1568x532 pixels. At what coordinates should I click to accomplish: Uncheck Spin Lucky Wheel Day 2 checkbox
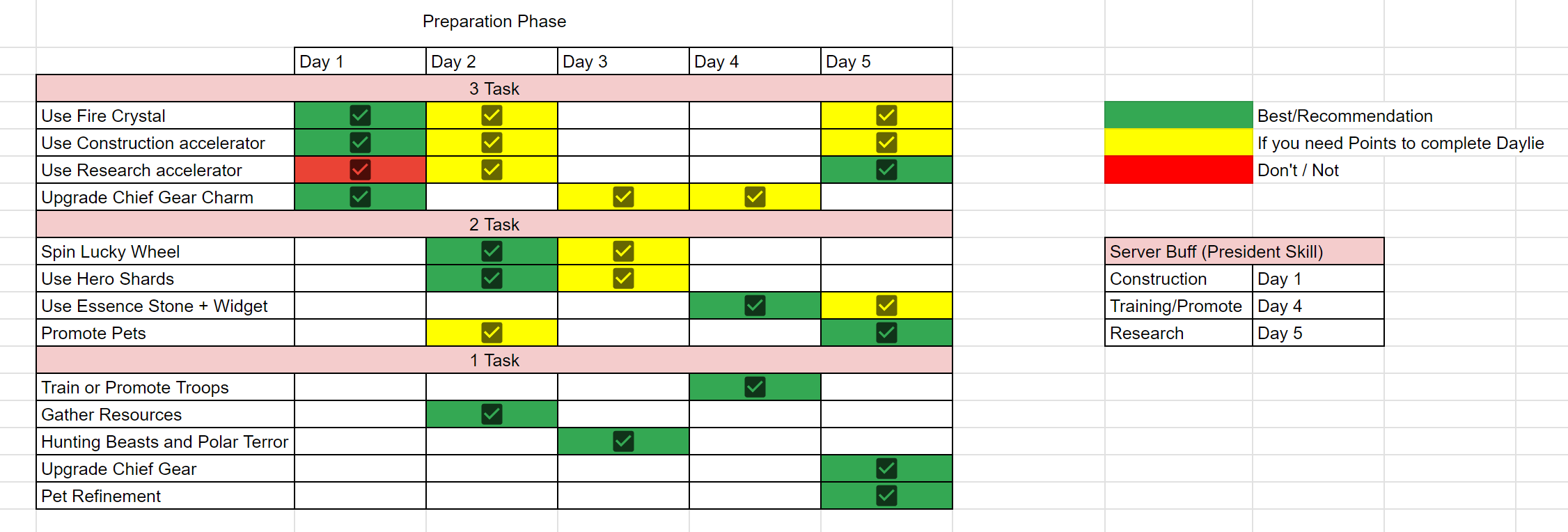492,251
